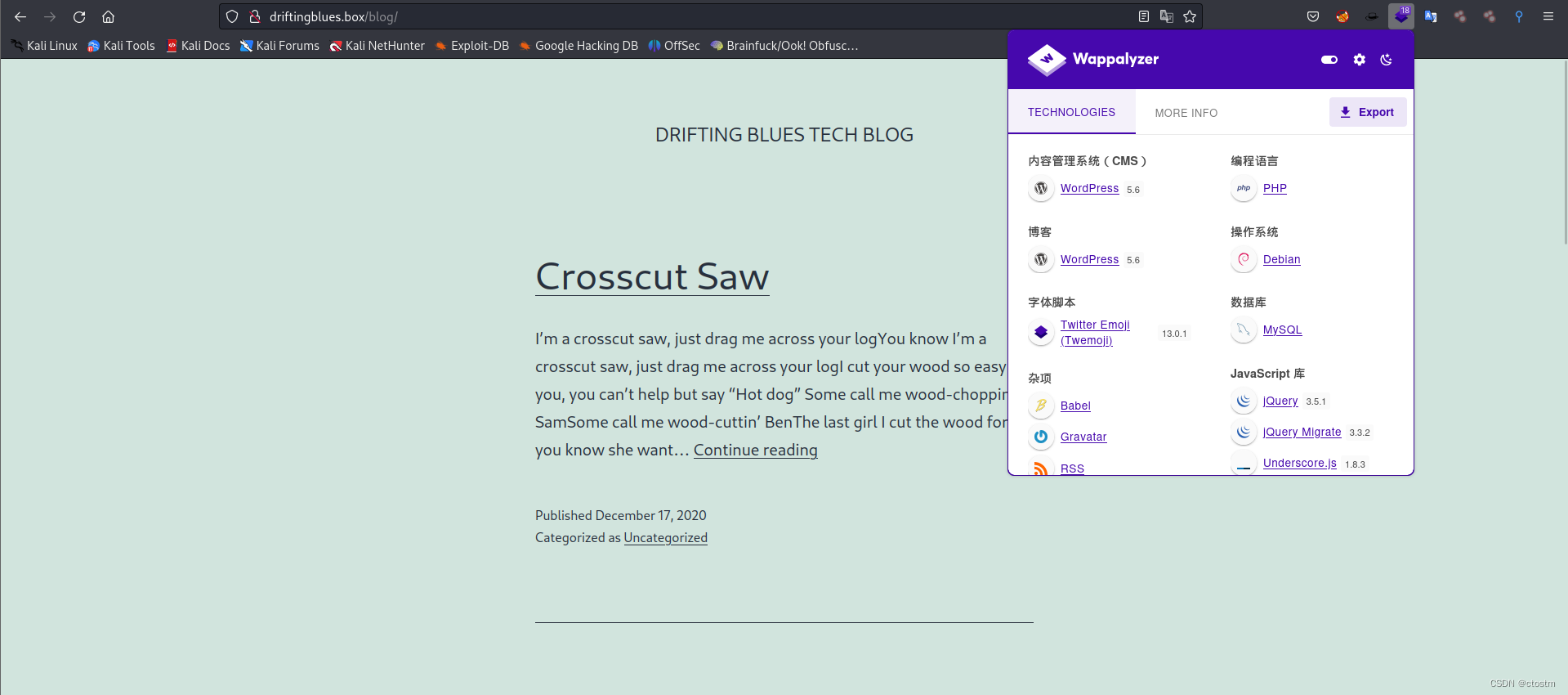1568x695 pixels.
Task: Click the Wappalyzer logo
Action: click(x=1093, y=60)
